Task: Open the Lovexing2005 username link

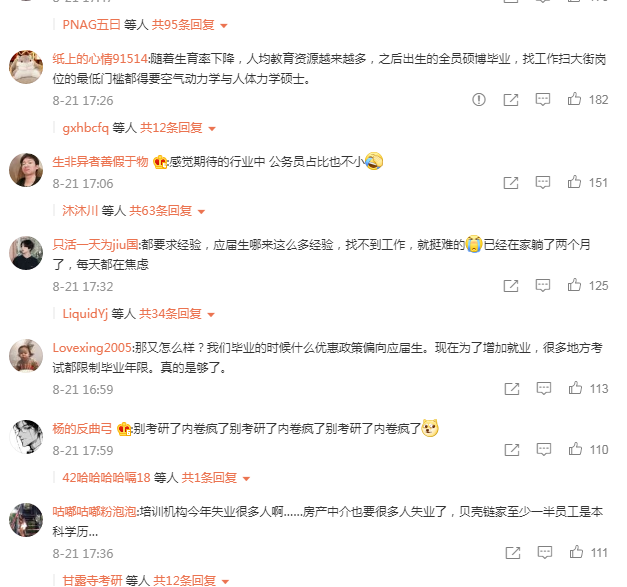Action: 92,348
